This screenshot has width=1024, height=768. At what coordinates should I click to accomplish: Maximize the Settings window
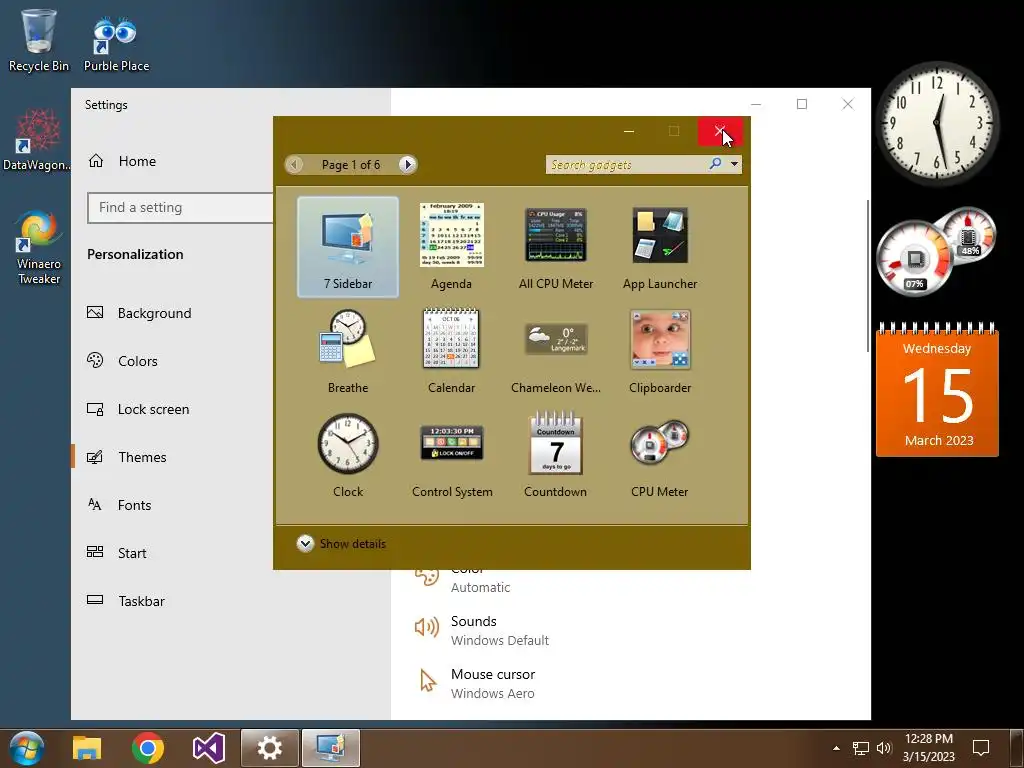(x=802, y=104)
